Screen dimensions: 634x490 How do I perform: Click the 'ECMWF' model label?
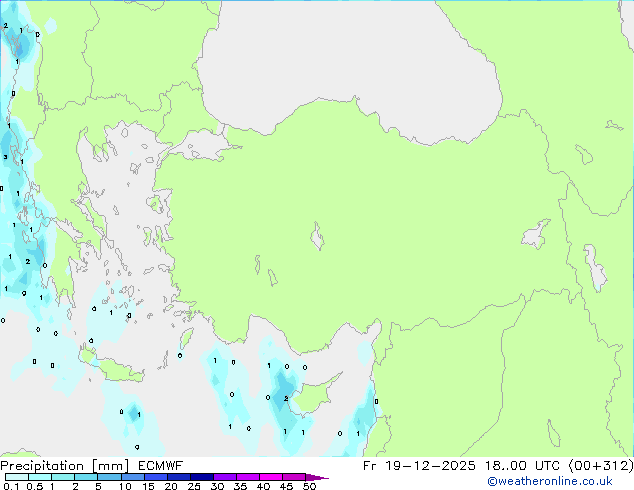[161, 466]
